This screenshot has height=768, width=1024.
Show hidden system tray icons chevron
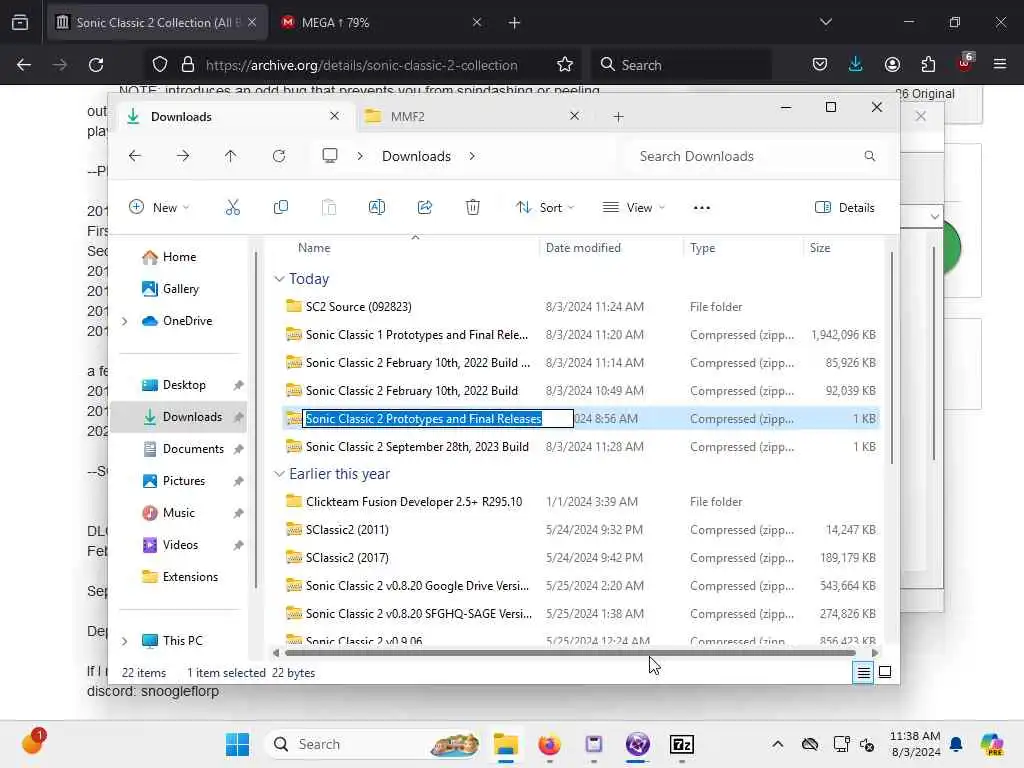[x=777, y=744]
